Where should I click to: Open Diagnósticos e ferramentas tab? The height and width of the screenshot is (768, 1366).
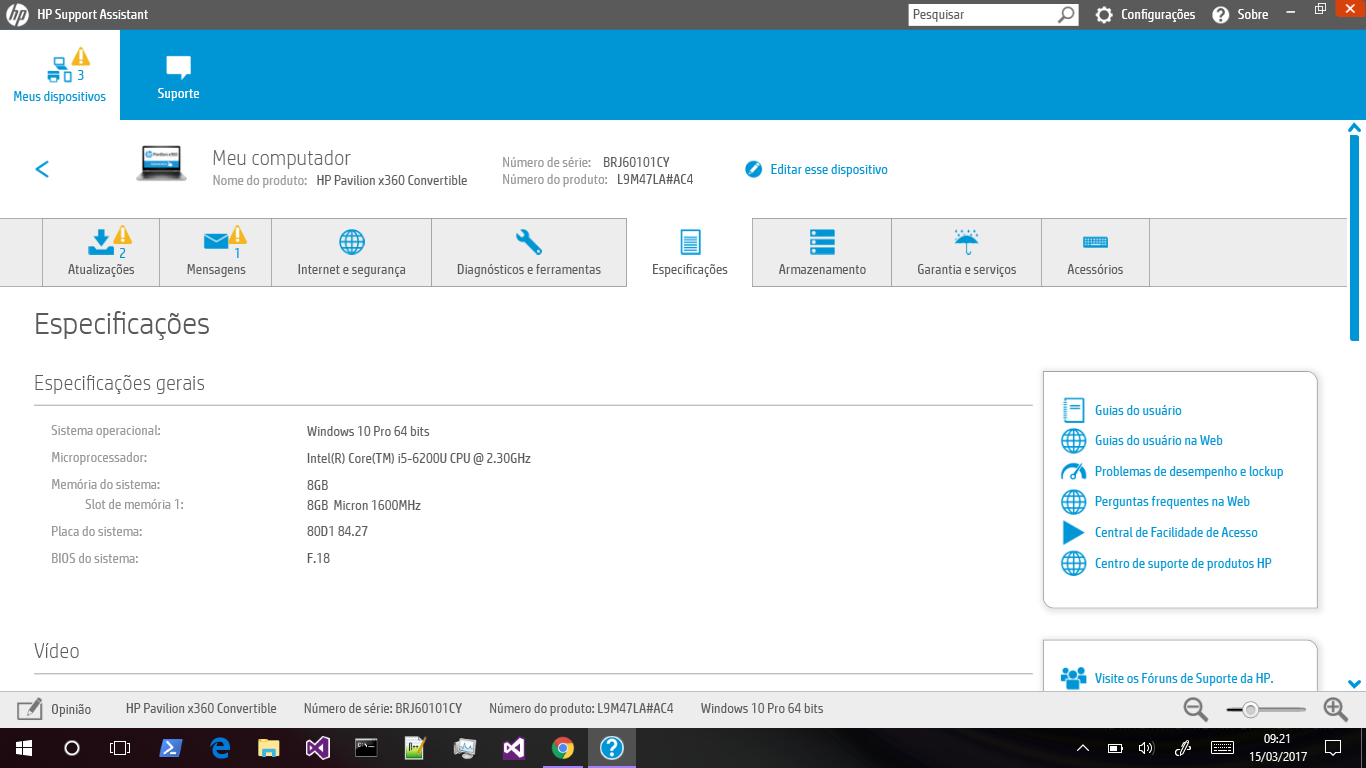(x=529, y=252)
